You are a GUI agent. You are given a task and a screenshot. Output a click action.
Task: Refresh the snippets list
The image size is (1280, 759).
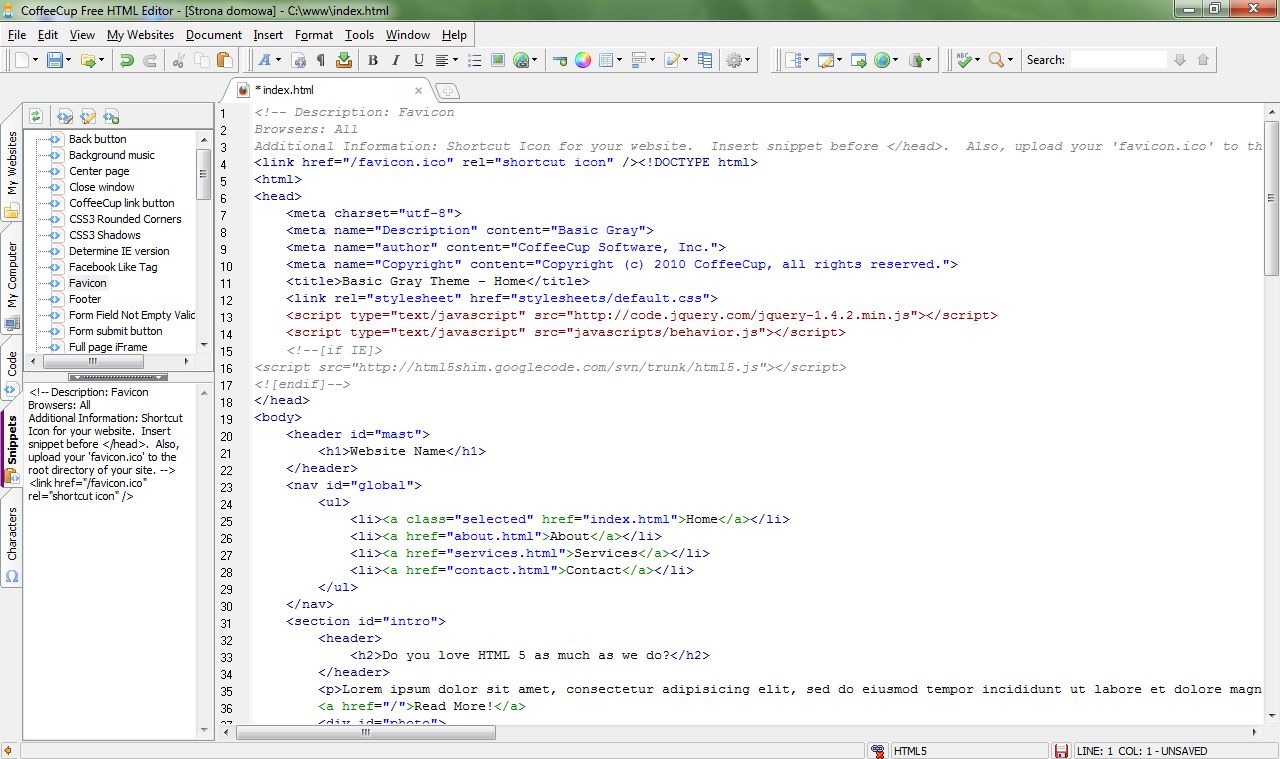(35, 116)
